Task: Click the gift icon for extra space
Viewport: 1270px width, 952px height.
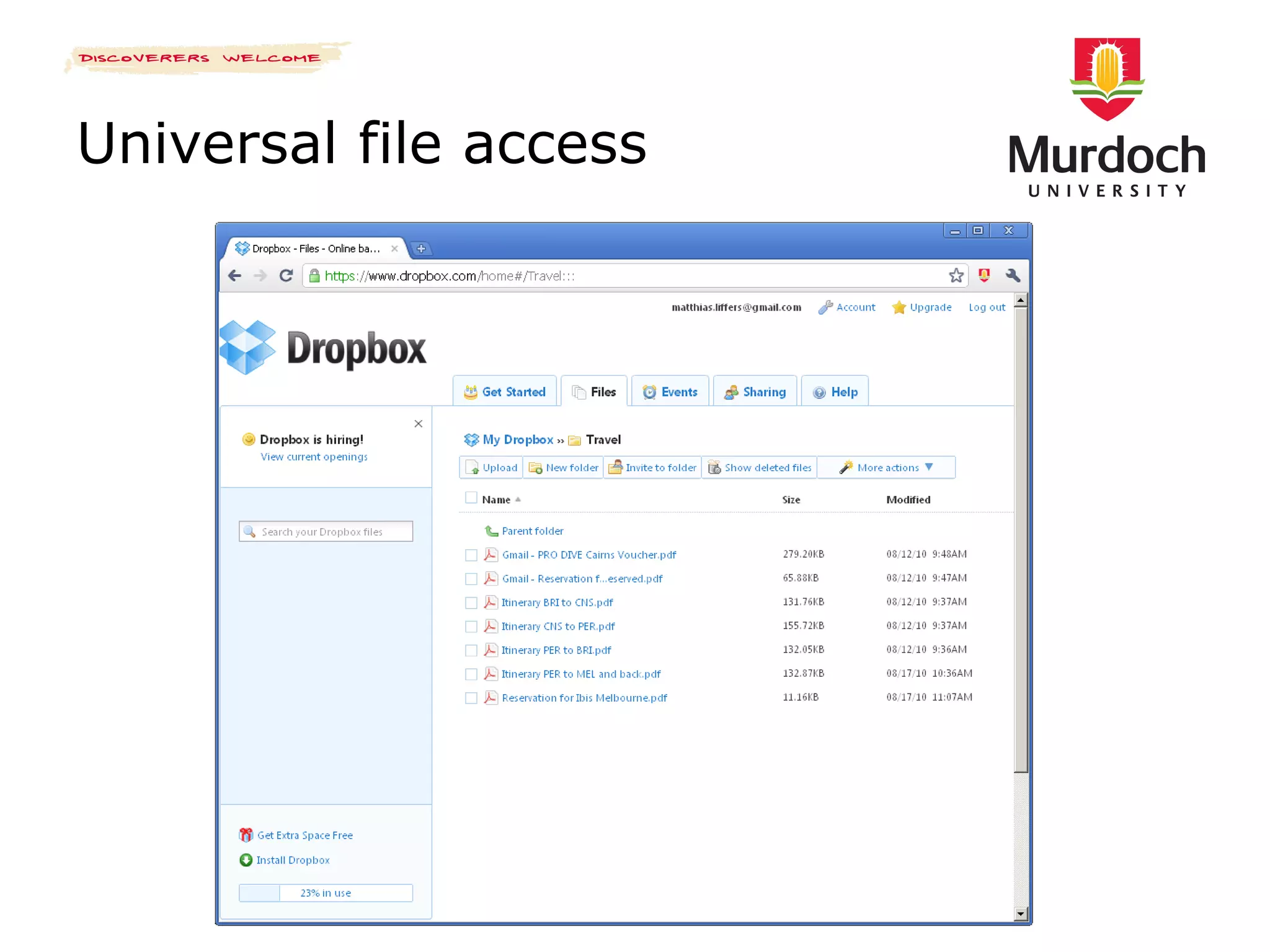Action: pyautogui.click(x=246, y=835)
